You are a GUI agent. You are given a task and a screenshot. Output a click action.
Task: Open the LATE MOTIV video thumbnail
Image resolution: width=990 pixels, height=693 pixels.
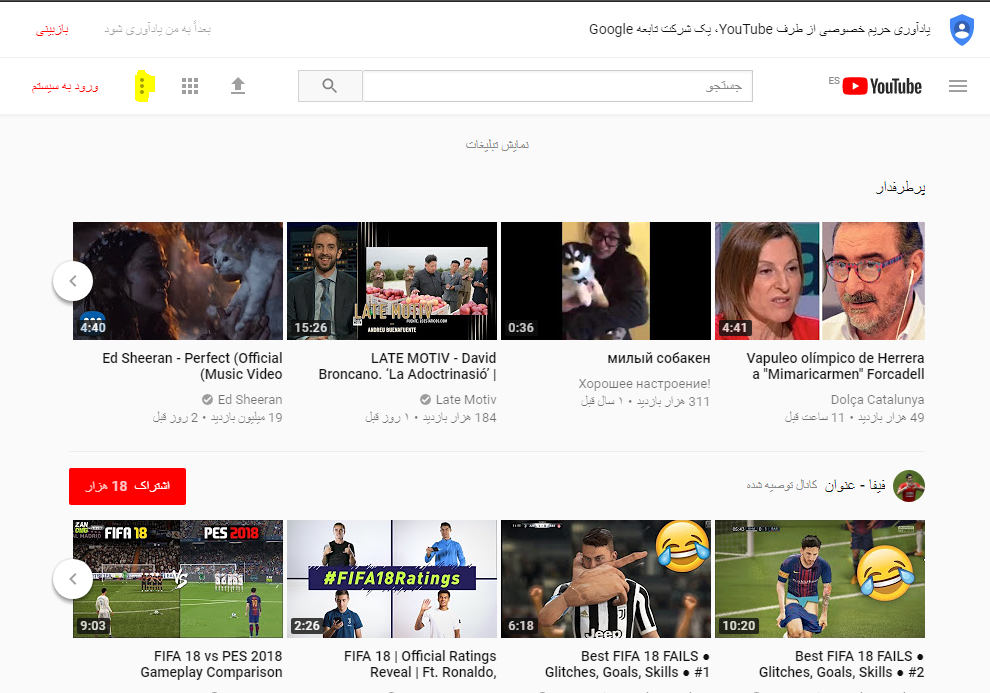(x=392, y=281)
